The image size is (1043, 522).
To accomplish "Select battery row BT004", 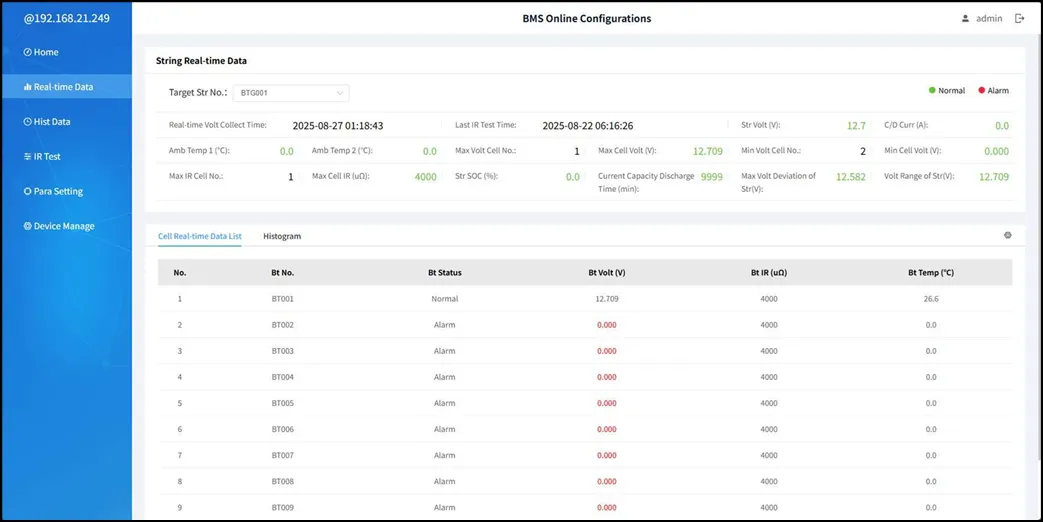I will click(x=585, y=377).
